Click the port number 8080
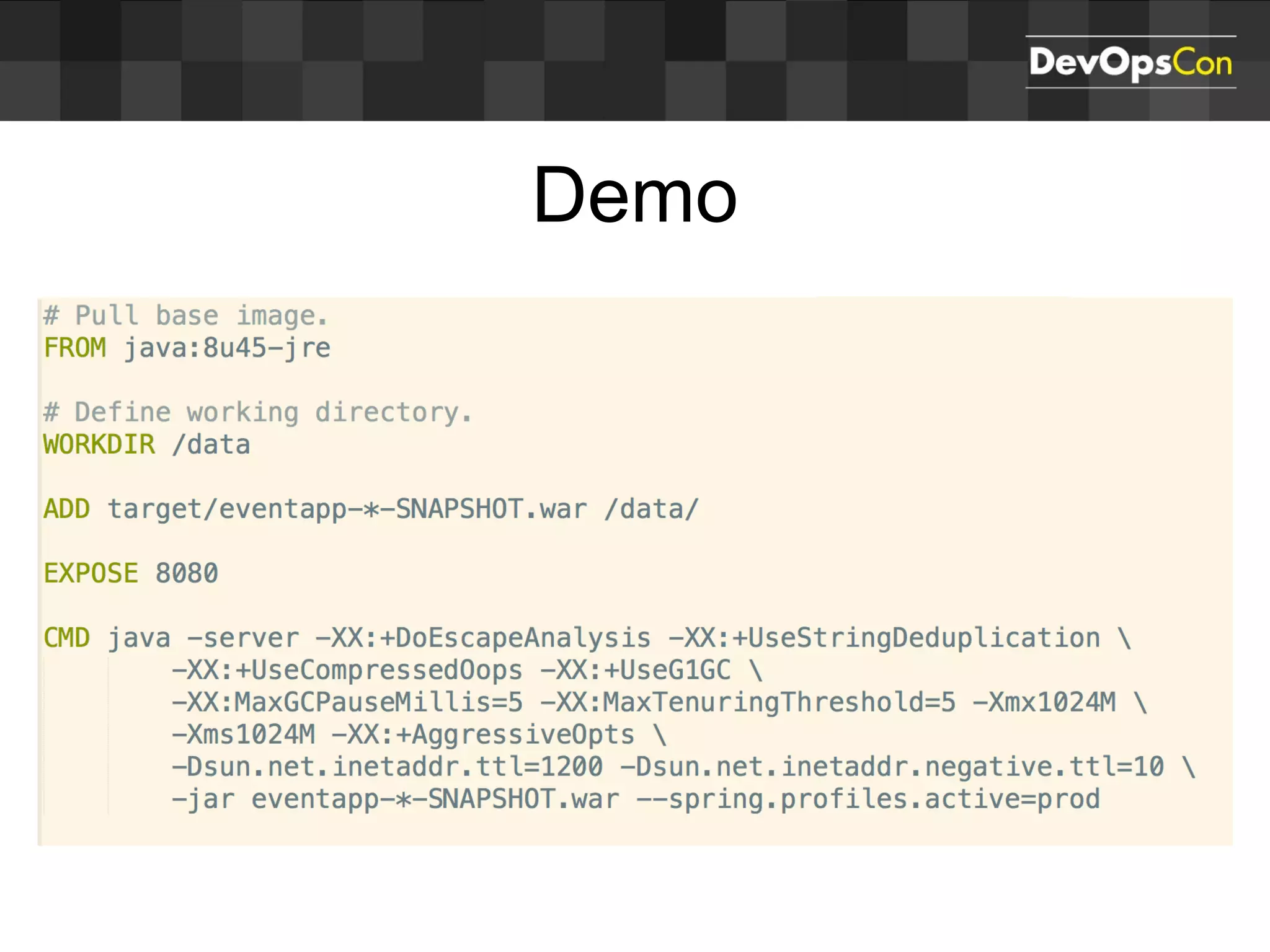Image resolution: width=1270 pixels, height=952 pixels. click(187, 573)
